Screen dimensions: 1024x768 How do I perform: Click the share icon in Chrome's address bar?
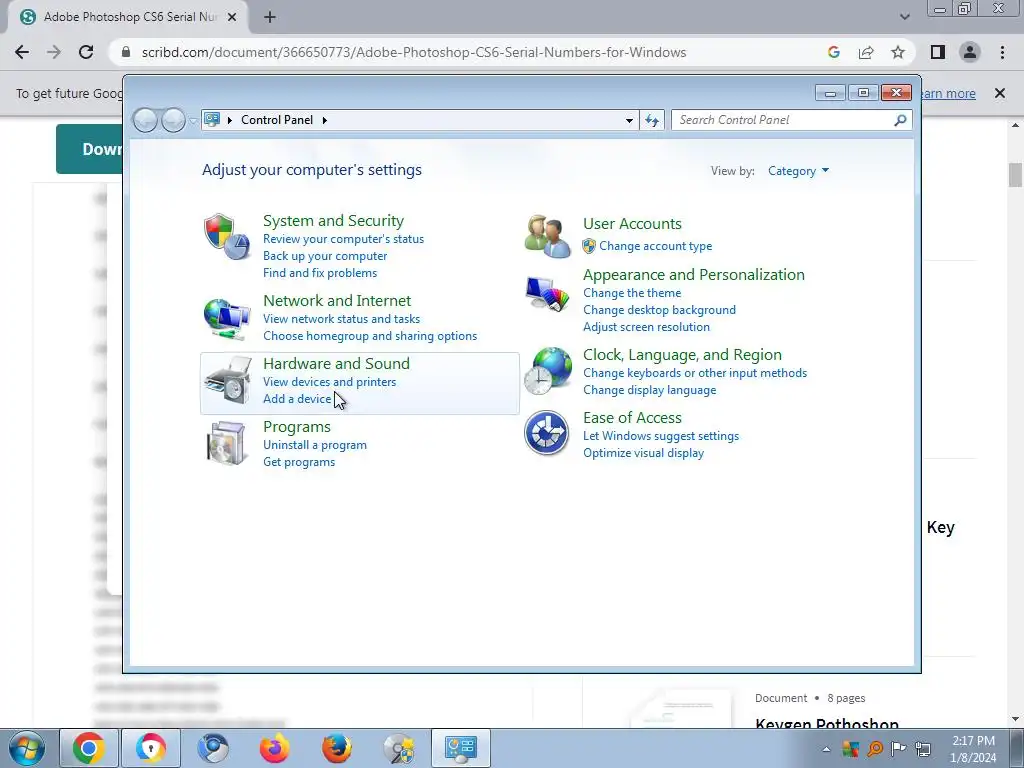866,52
